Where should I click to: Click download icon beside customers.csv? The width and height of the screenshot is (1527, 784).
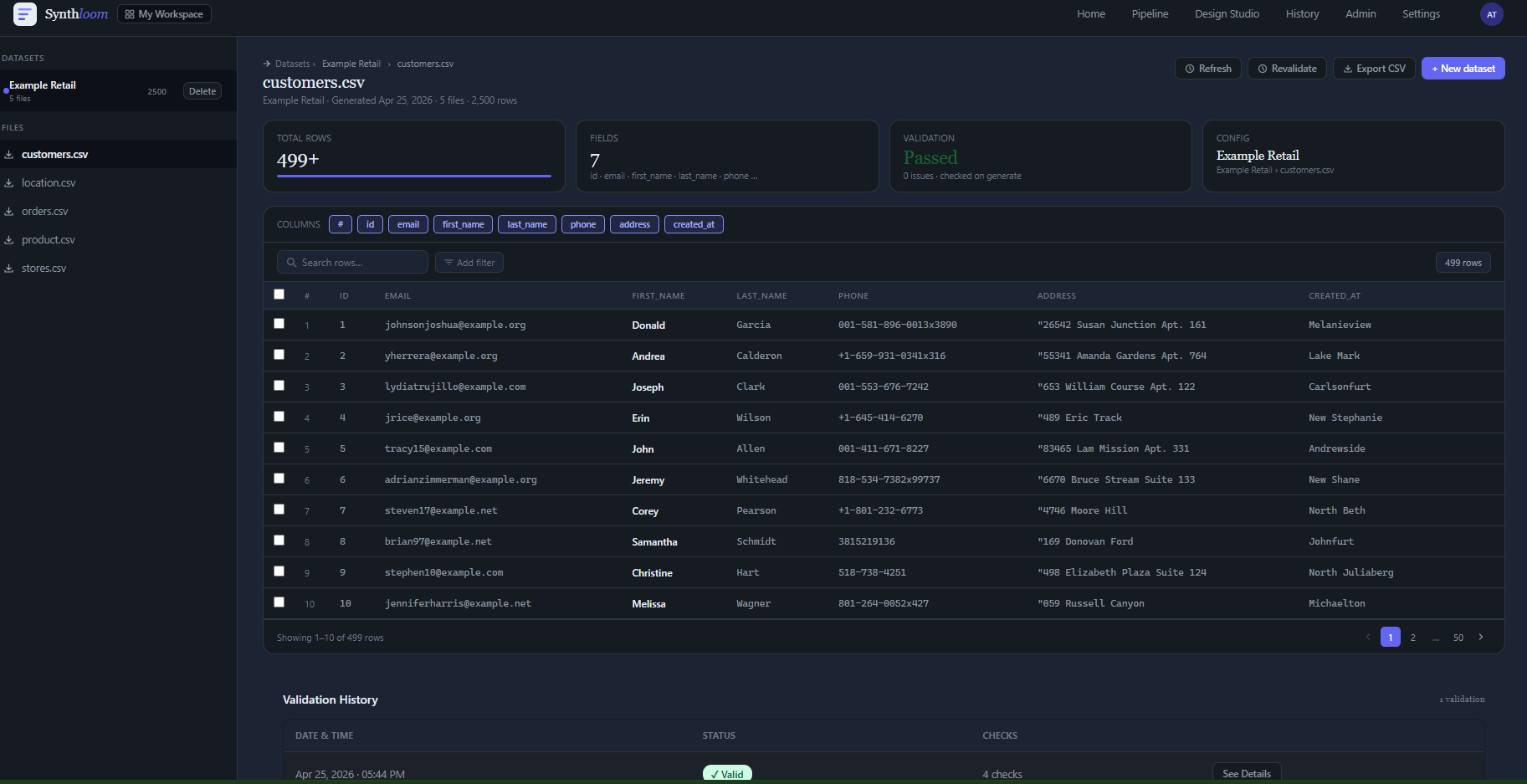[x=8, y=155]
